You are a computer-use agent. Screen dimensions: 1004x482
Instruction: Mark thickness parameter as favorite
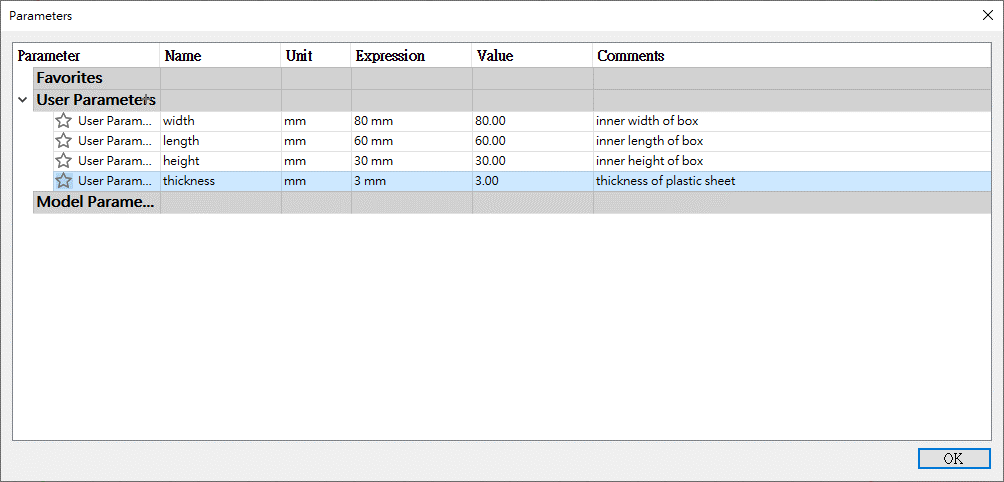click(x=64, y=181)
